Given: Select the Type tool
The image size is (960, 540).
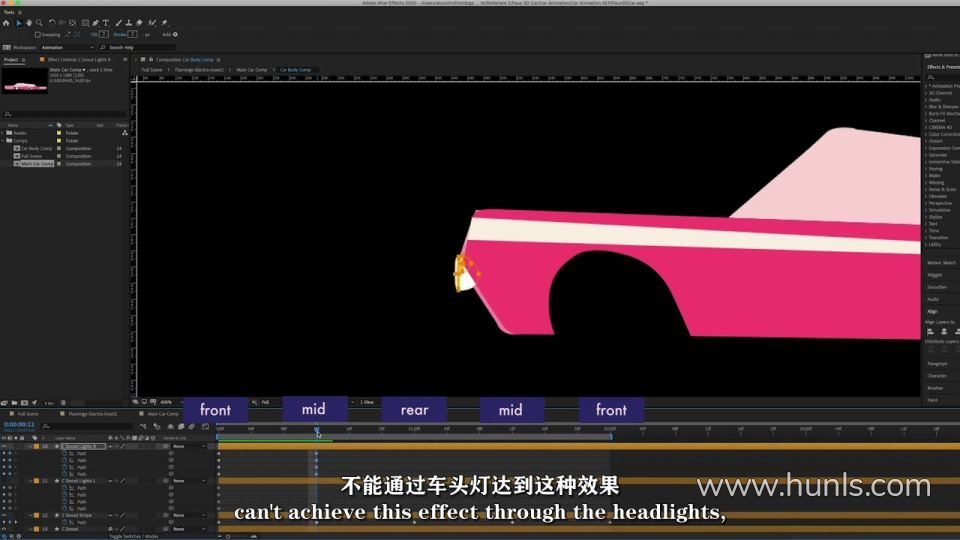Looking at the screenshot, I should pyautogui.click(x=106, y=23).
